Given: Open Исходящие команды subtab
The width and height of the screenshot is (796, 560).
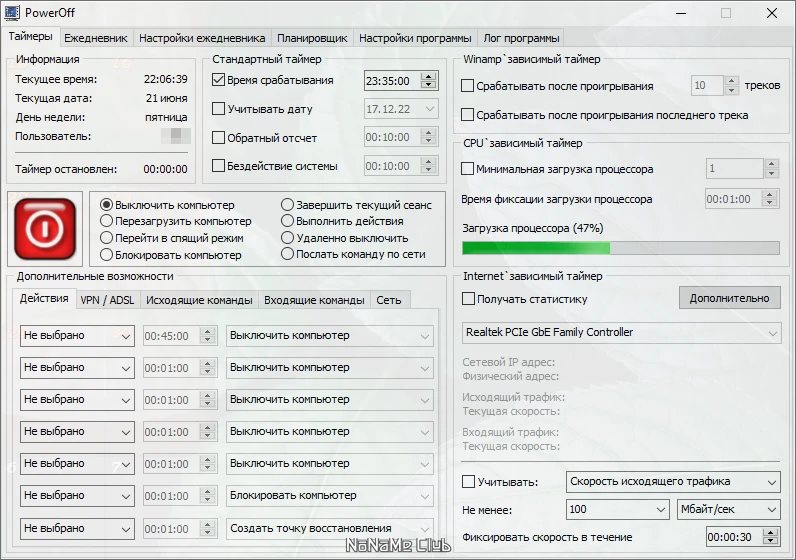Looking at the screenshot, I should click(199, 300).
